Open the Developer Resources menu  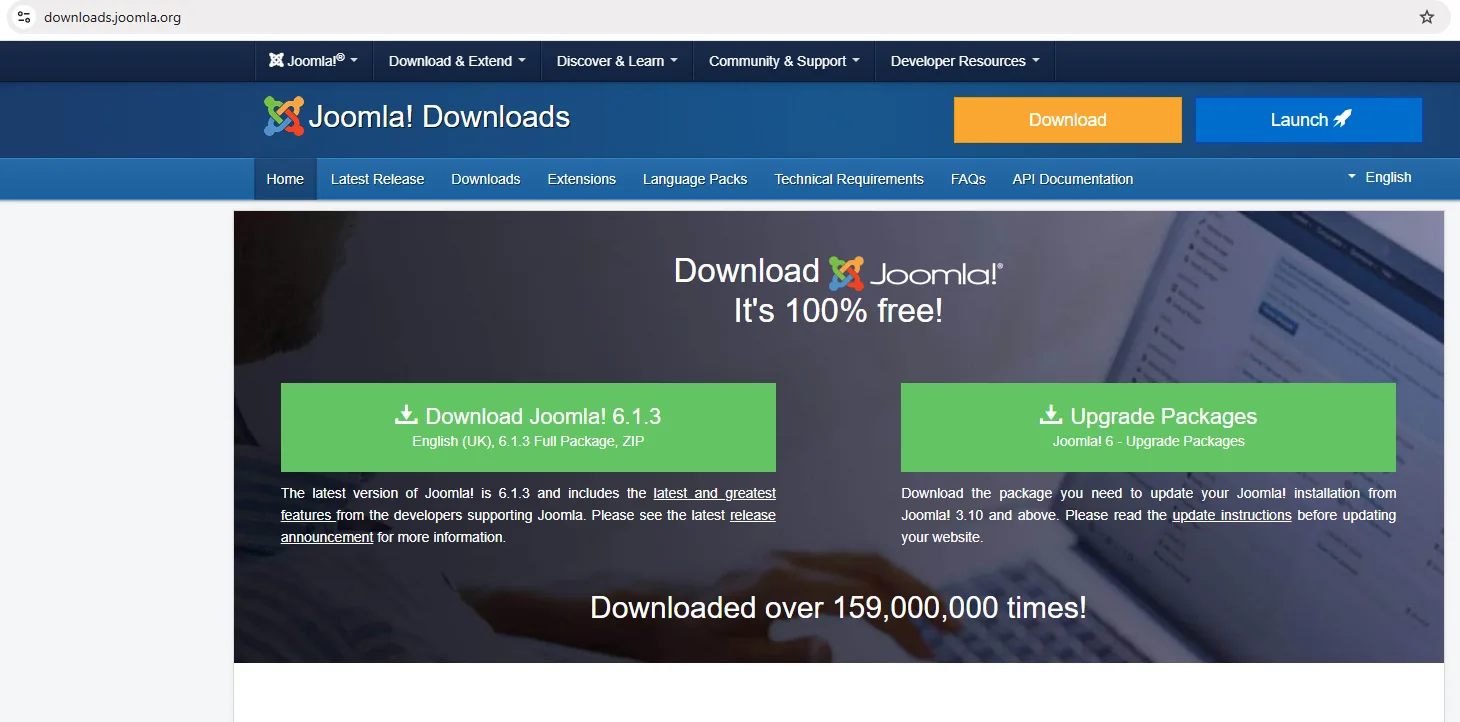tap(965, 61)
